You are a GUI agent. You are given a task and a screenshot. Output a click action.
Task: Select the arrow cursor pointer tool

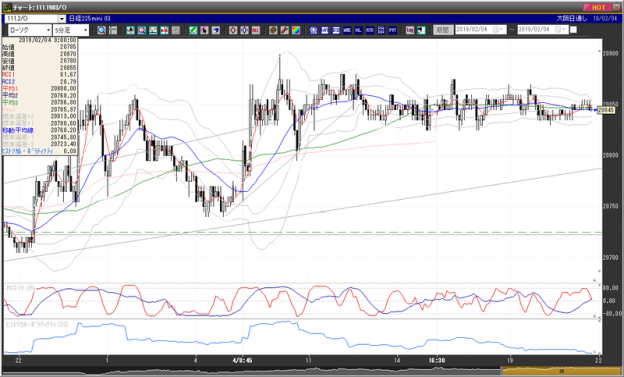tap(204, 30)
